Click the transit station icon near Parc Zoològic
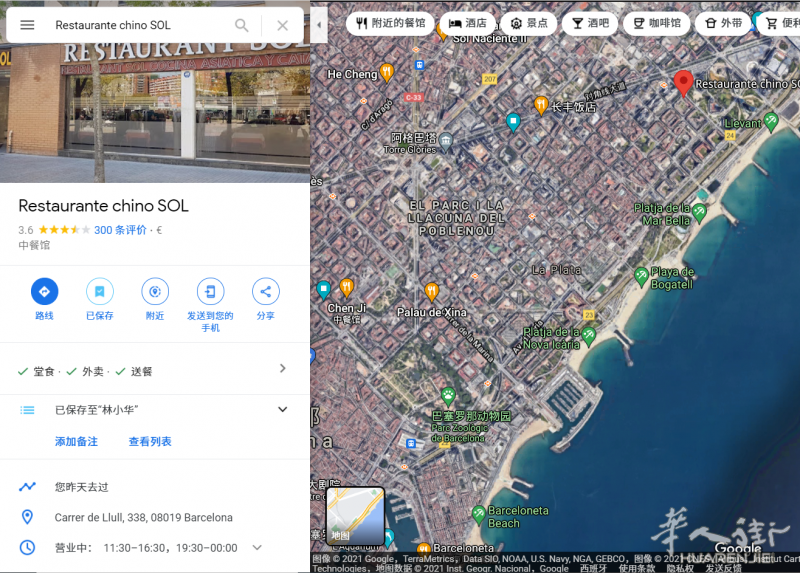The image size is (800, 573). tap(411, 443)
